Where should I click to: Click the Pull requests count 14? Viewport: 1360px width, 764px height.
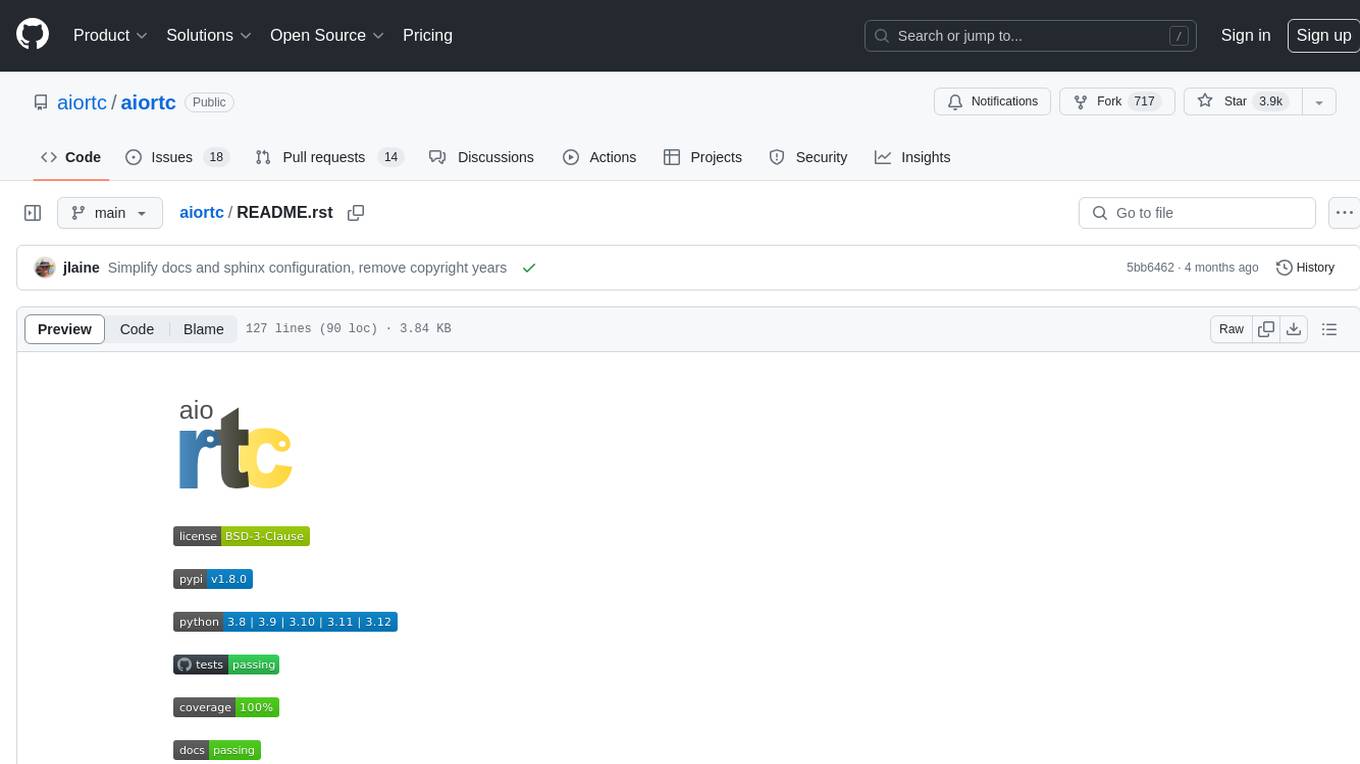point(391,157)
